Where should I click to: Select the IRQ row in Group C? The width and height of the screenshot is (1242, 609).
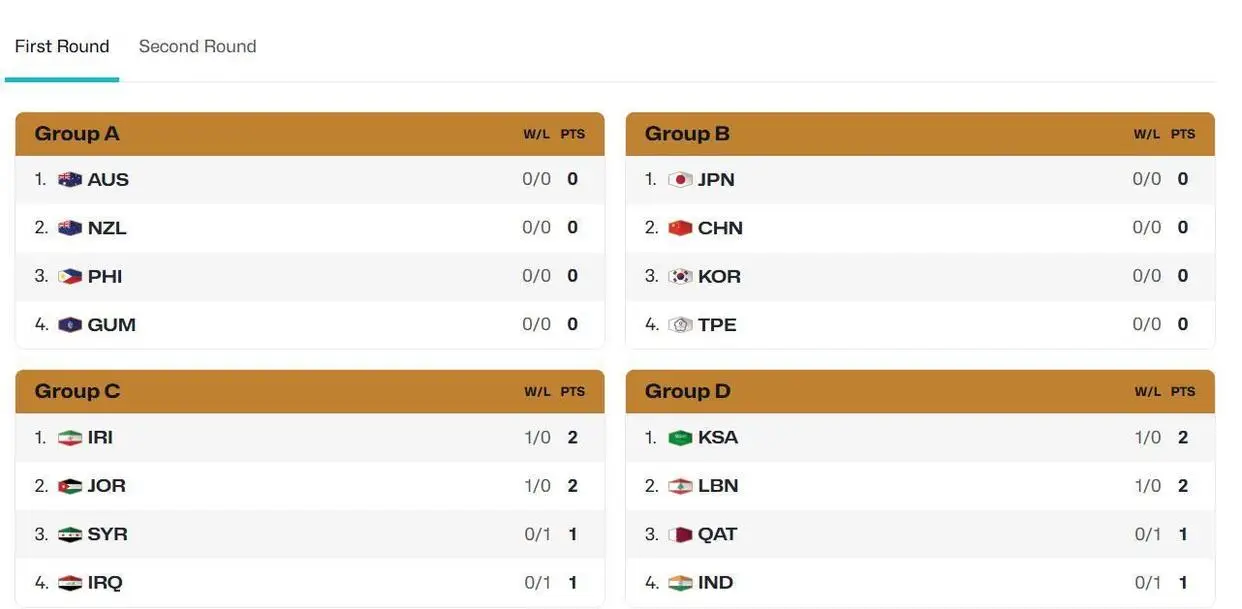click(310, 583)
